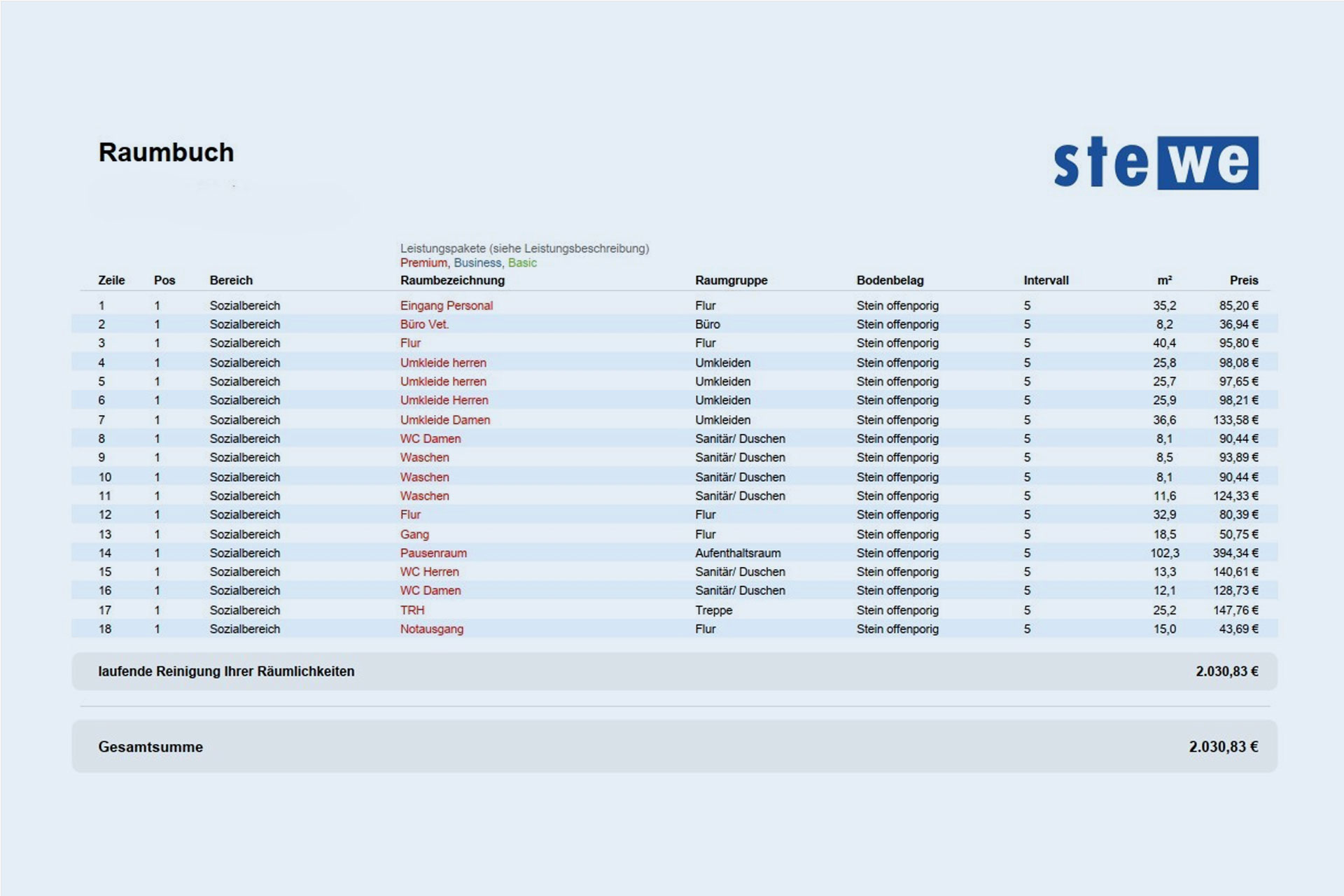Image resolution: width=1344 pixels, height=896 pixels.
Task: Click the Intervall column header
Action: 1046,280
